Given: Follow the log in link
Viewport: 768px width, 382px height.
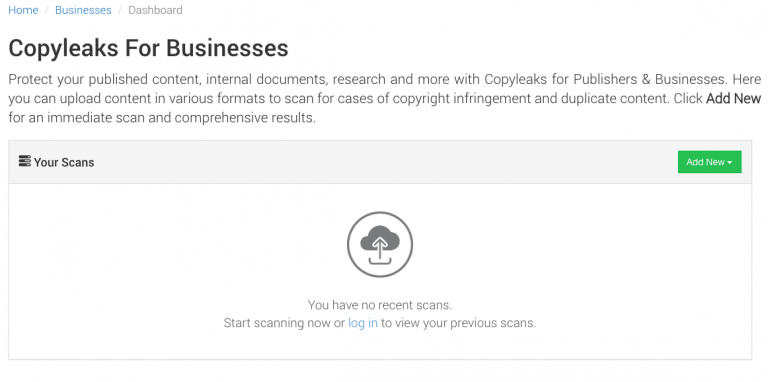Looking at the screenshot, I should pyautogui.click(x=363, y=323).
